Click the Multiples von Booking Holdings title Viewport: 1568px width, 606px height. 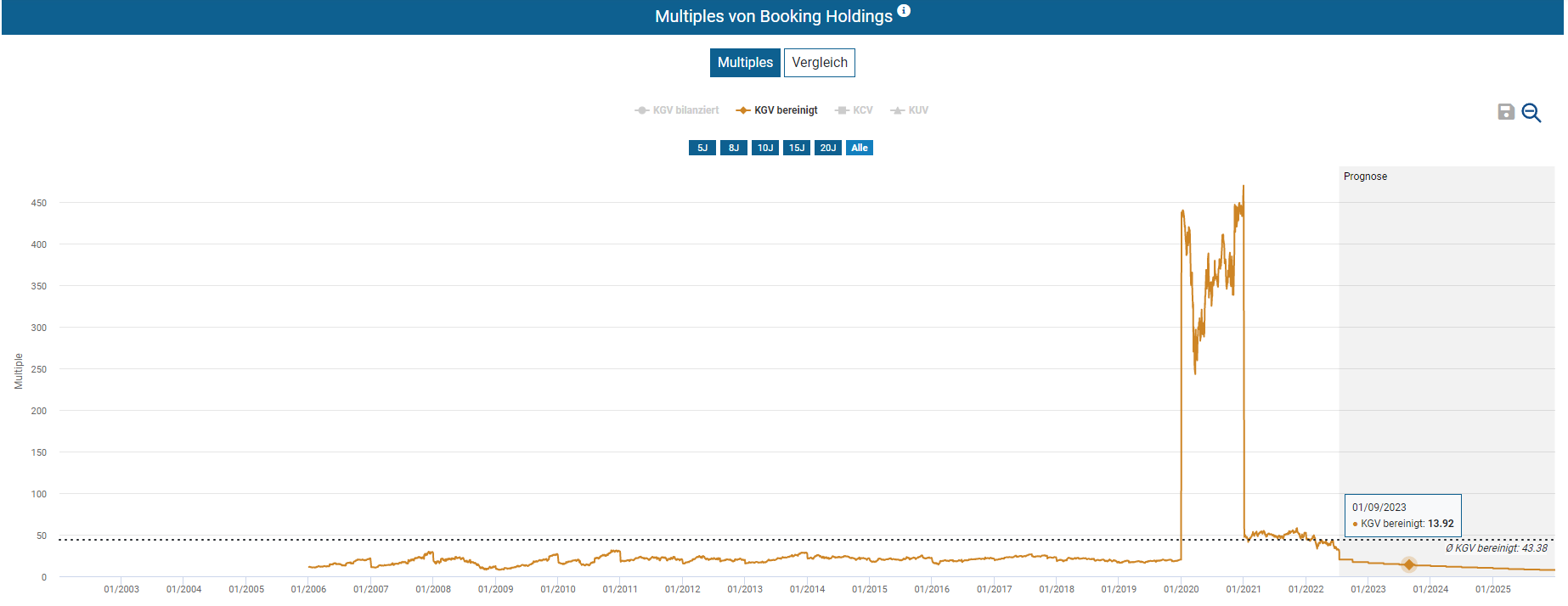[x=773, y=16]
